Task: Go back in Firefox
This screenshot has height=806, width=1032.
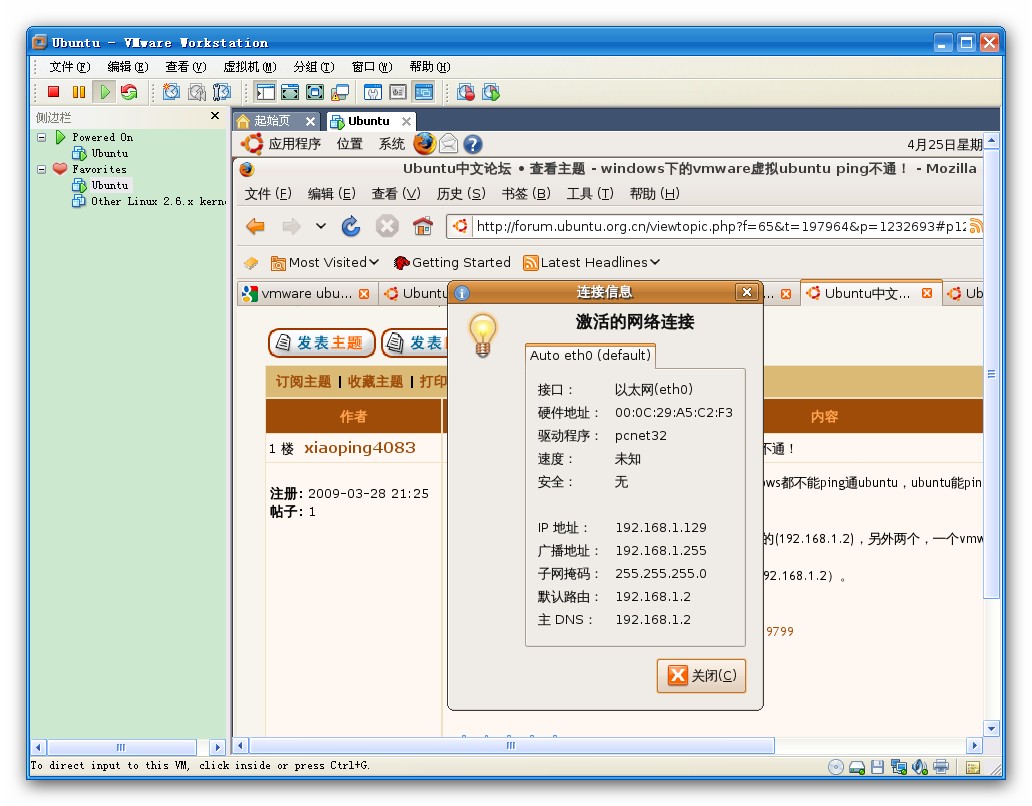Action: 255,226
